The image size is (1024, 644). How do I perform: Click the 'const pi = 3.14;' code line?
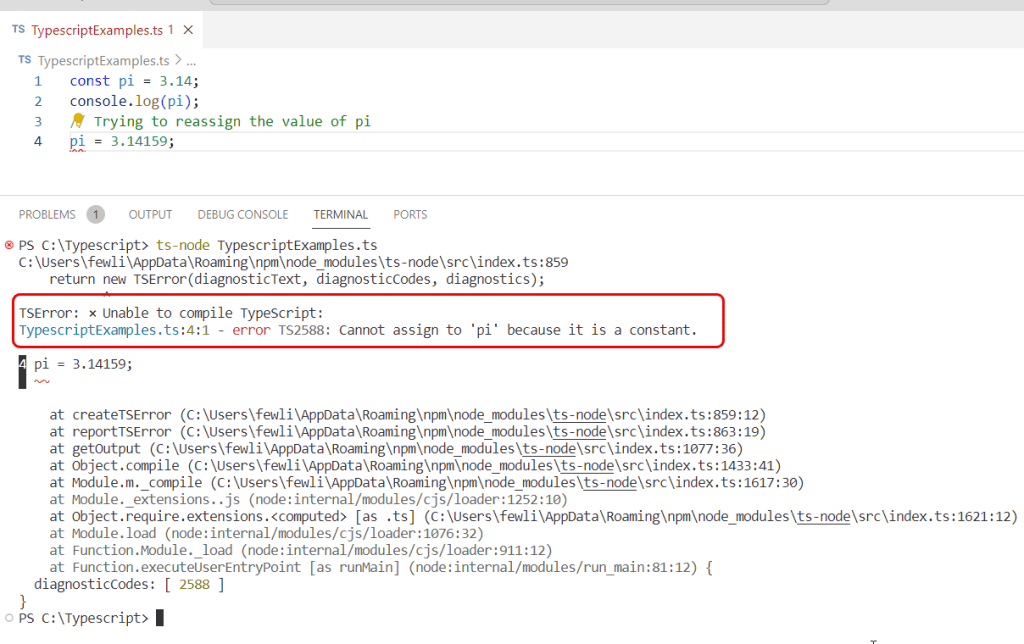coord(134,81)
